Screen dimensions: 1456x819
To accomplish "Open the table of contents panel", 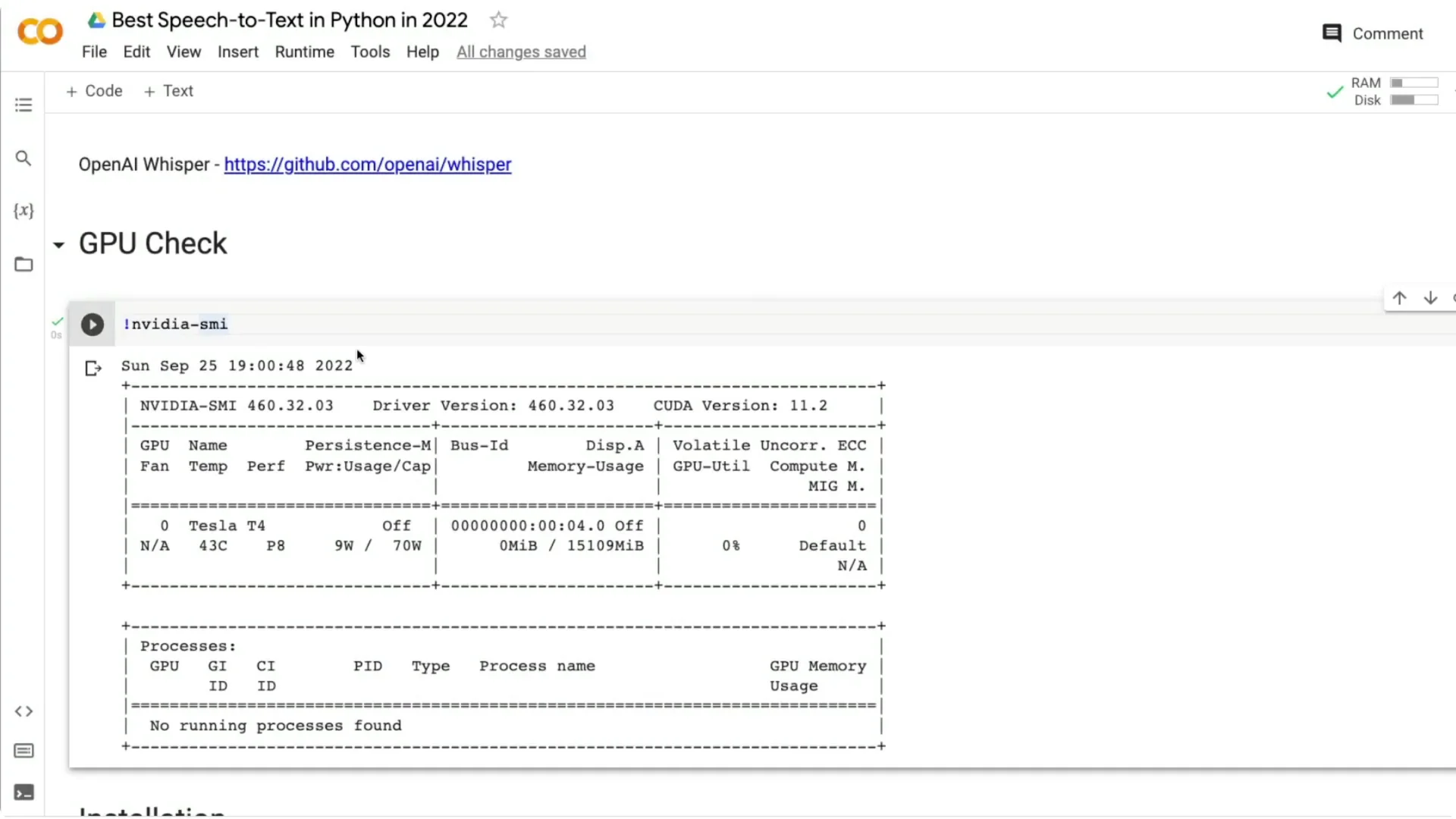I will click(24, 105).
